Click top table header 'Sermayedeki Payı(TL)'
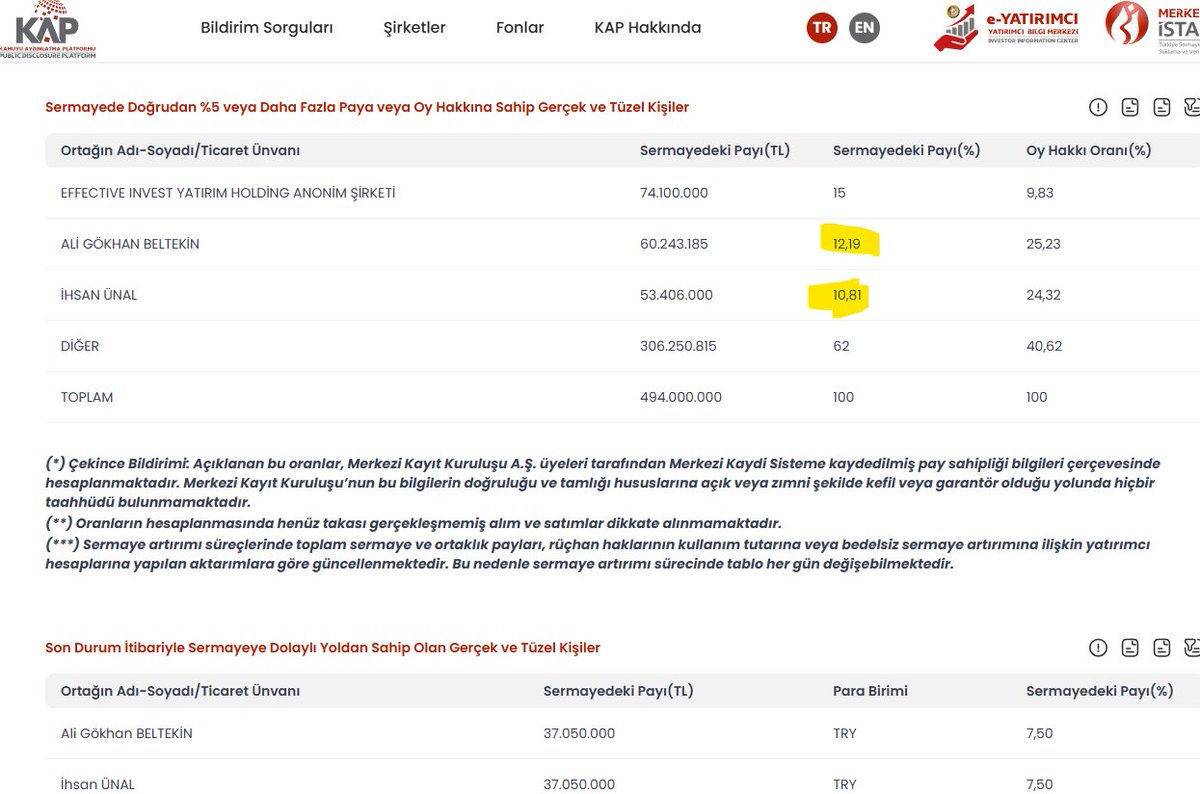1200x794 pixels. coord(715,151)
